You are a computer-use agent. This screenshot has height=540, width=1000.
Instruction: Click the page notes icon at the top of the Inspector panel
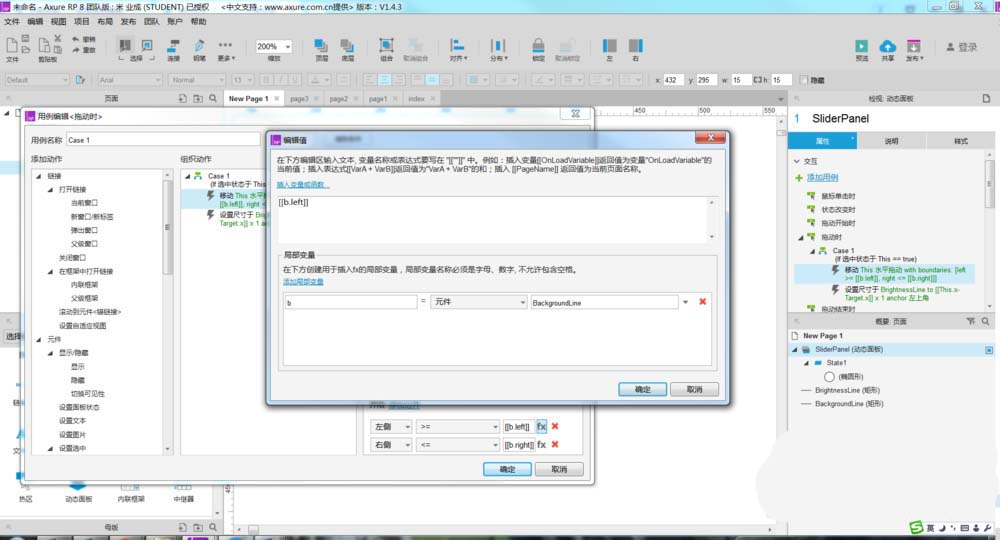pyautogui.click(x=986, y=98)
